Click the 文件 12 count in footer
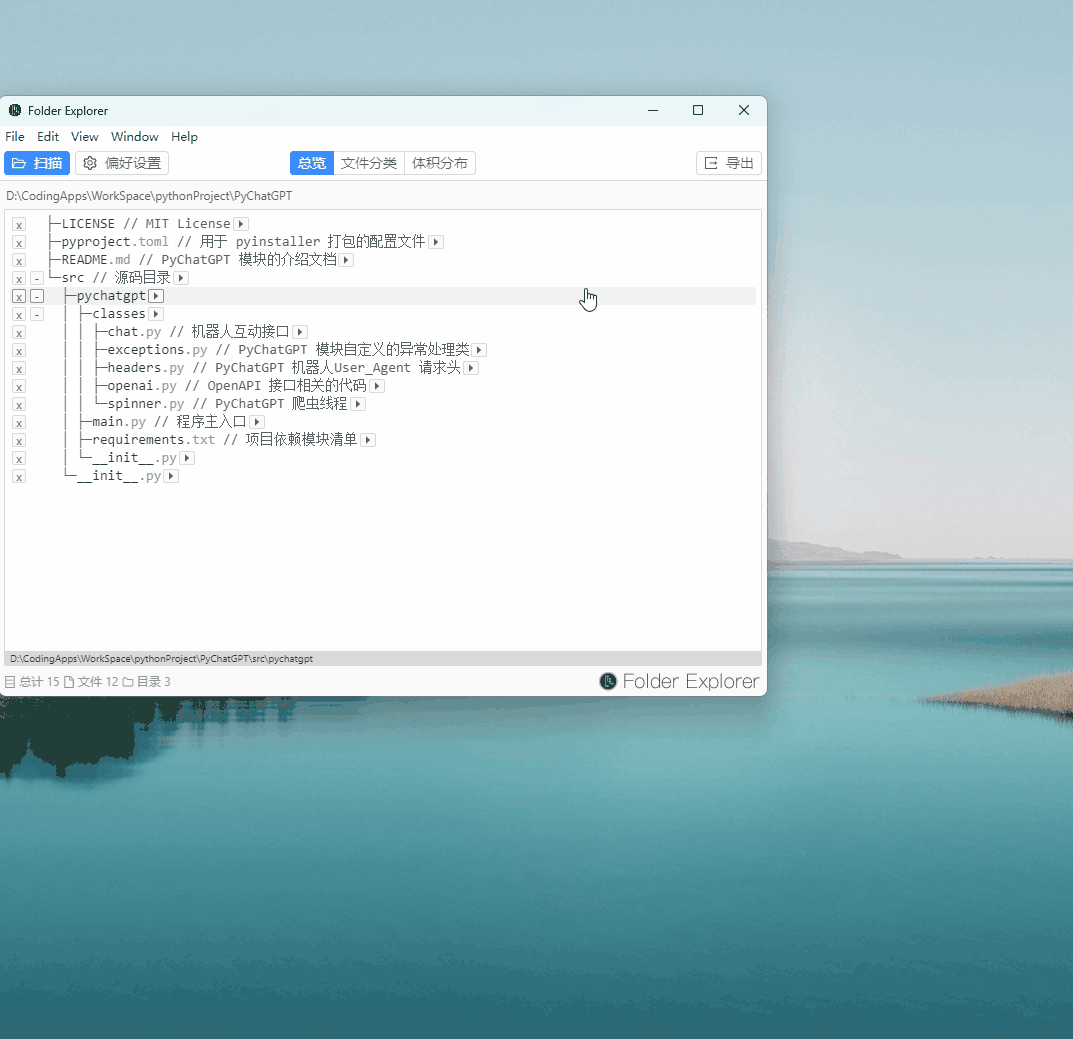1073x1039 pixels. (92, 682)
